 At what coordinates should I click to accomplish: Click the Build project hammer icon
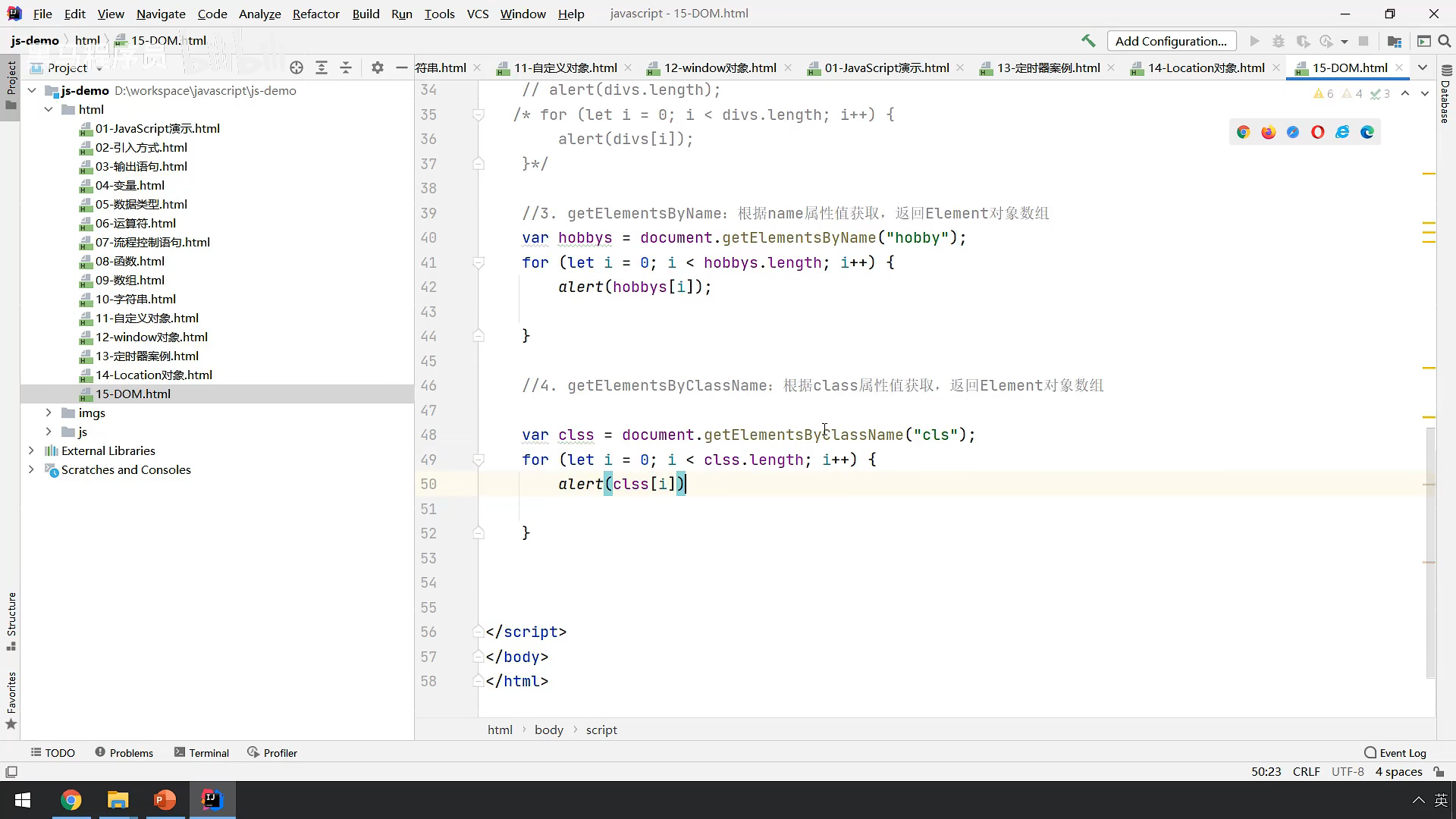point(1088,41)
